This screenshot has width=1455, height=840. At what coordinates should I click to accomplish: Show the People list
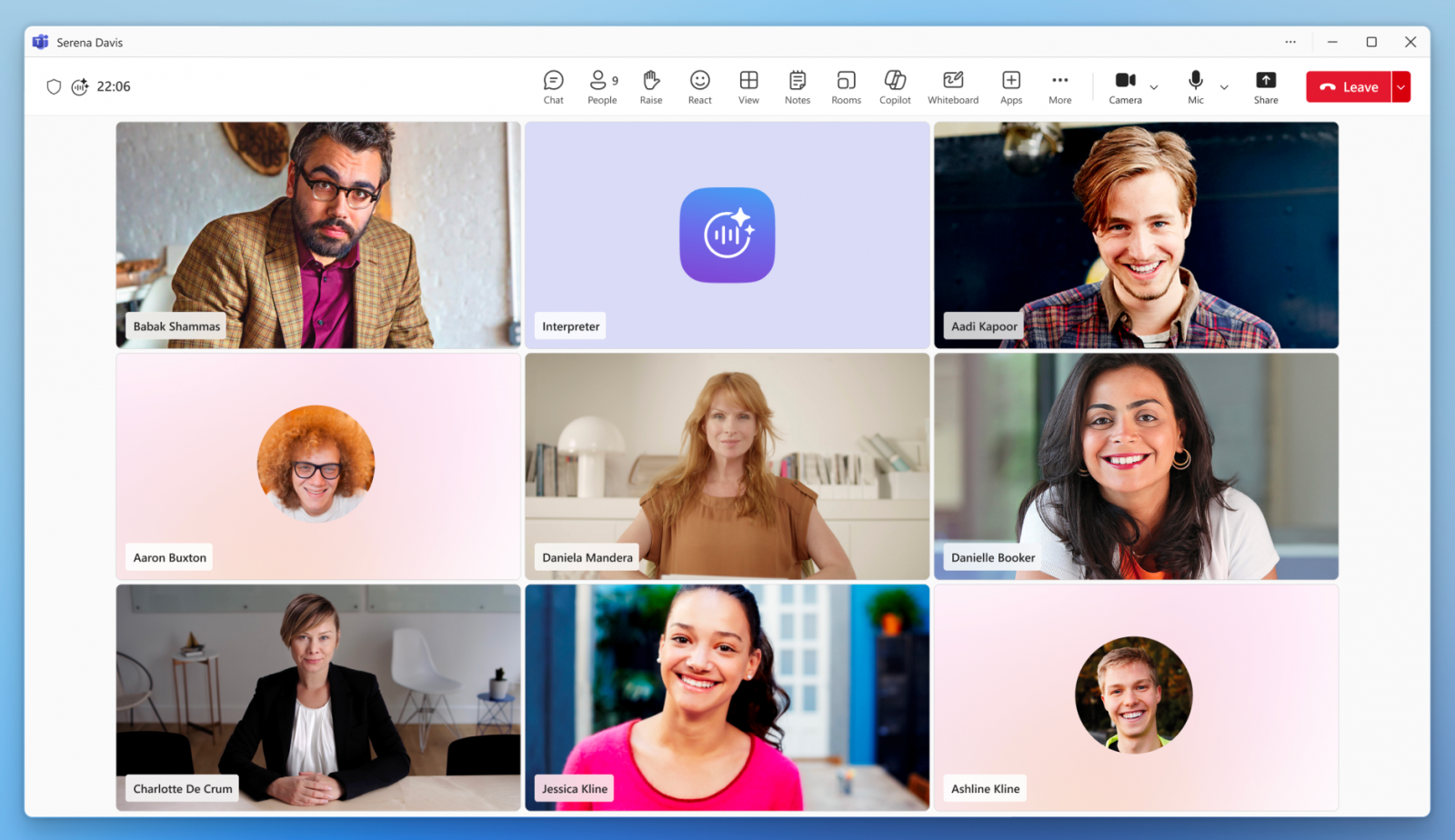(600, 86)
